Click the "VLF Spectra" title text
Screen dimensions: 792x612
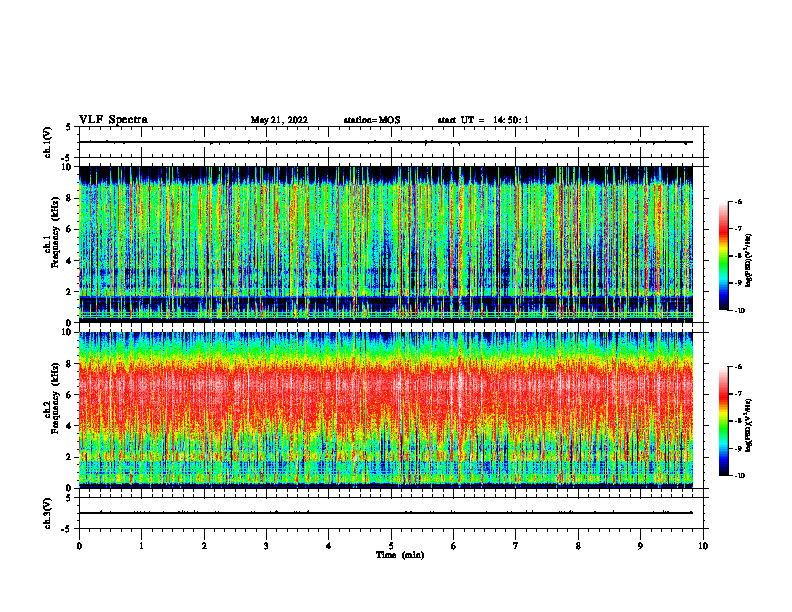tap(113, 120)
